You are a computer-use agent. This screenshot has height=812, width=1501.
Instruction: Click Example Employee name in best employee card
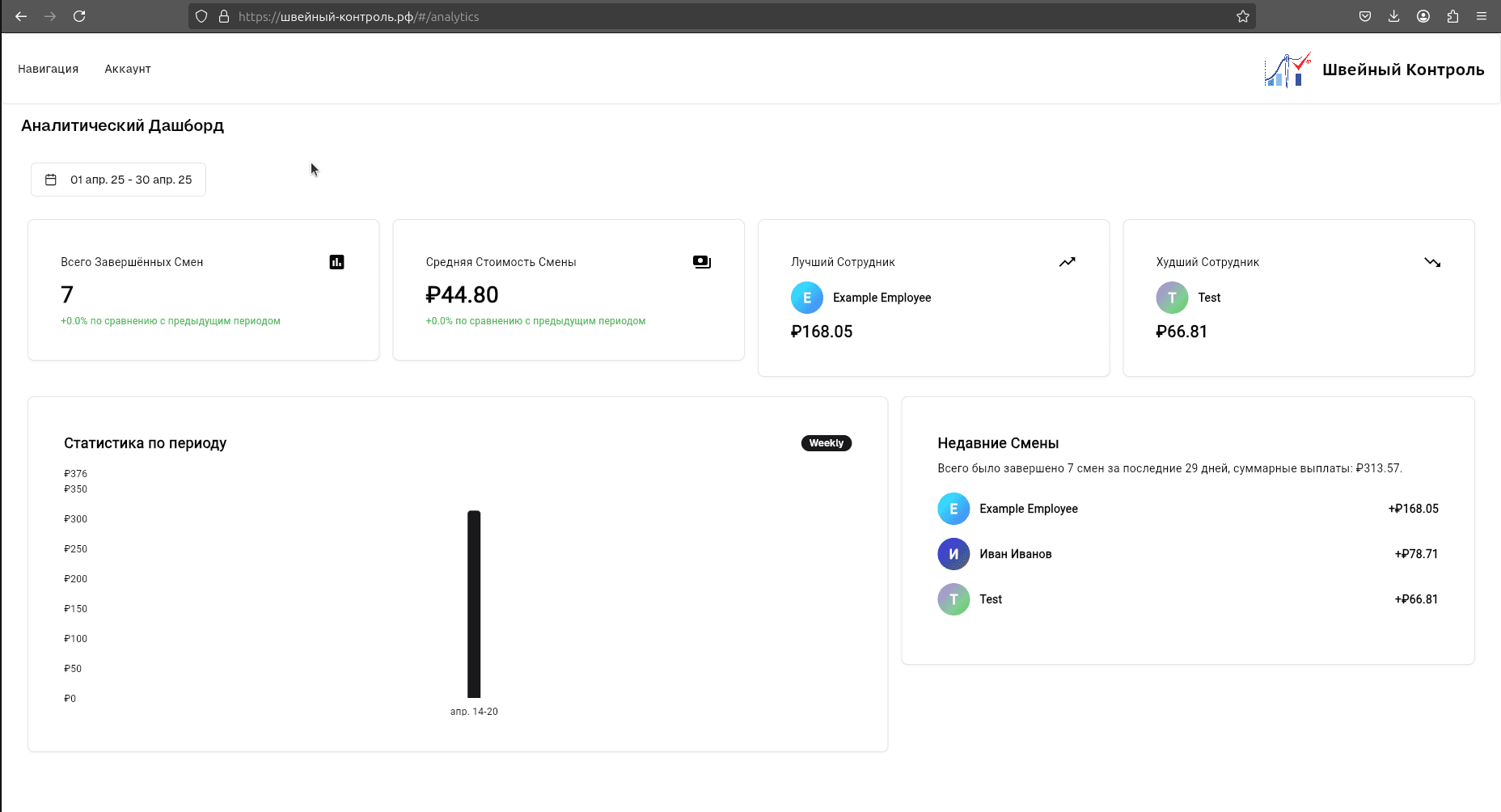pyautogui.click(x=882, y=298)
